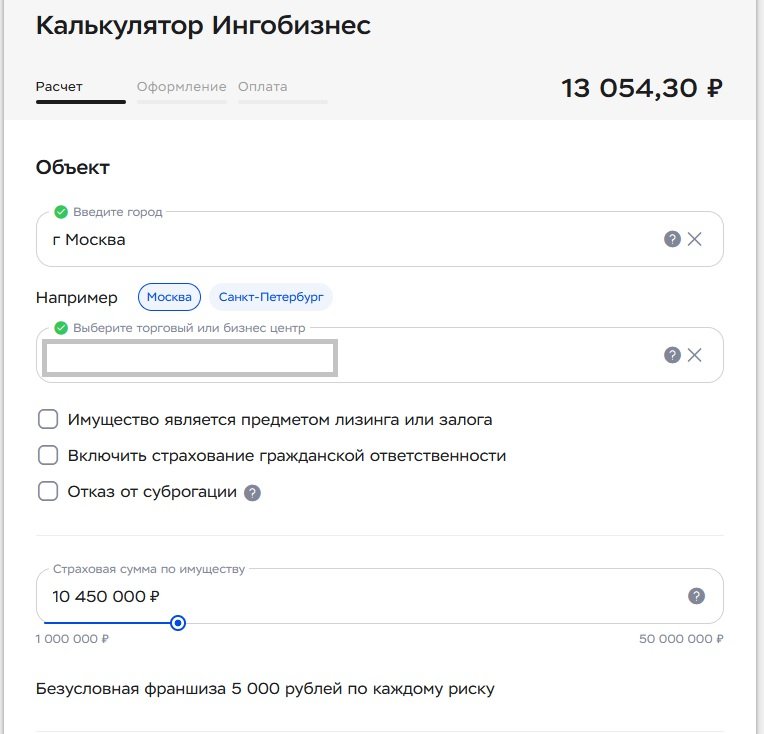Click the help icon in the city field

(673, 239)
